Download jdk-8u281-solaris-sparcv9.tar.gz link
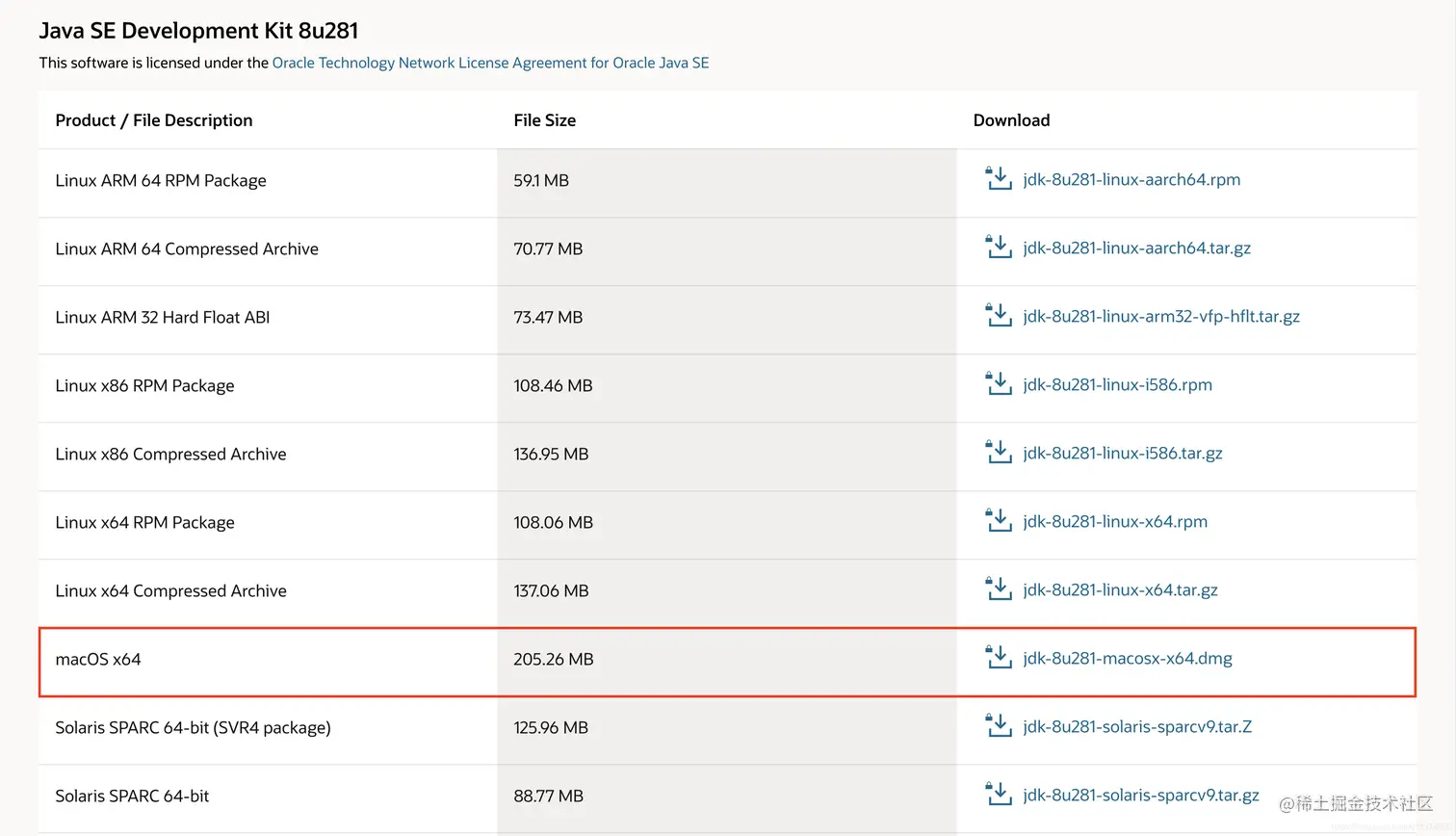The width and height of the screenshot is (1456, 836). point(1141,795)
